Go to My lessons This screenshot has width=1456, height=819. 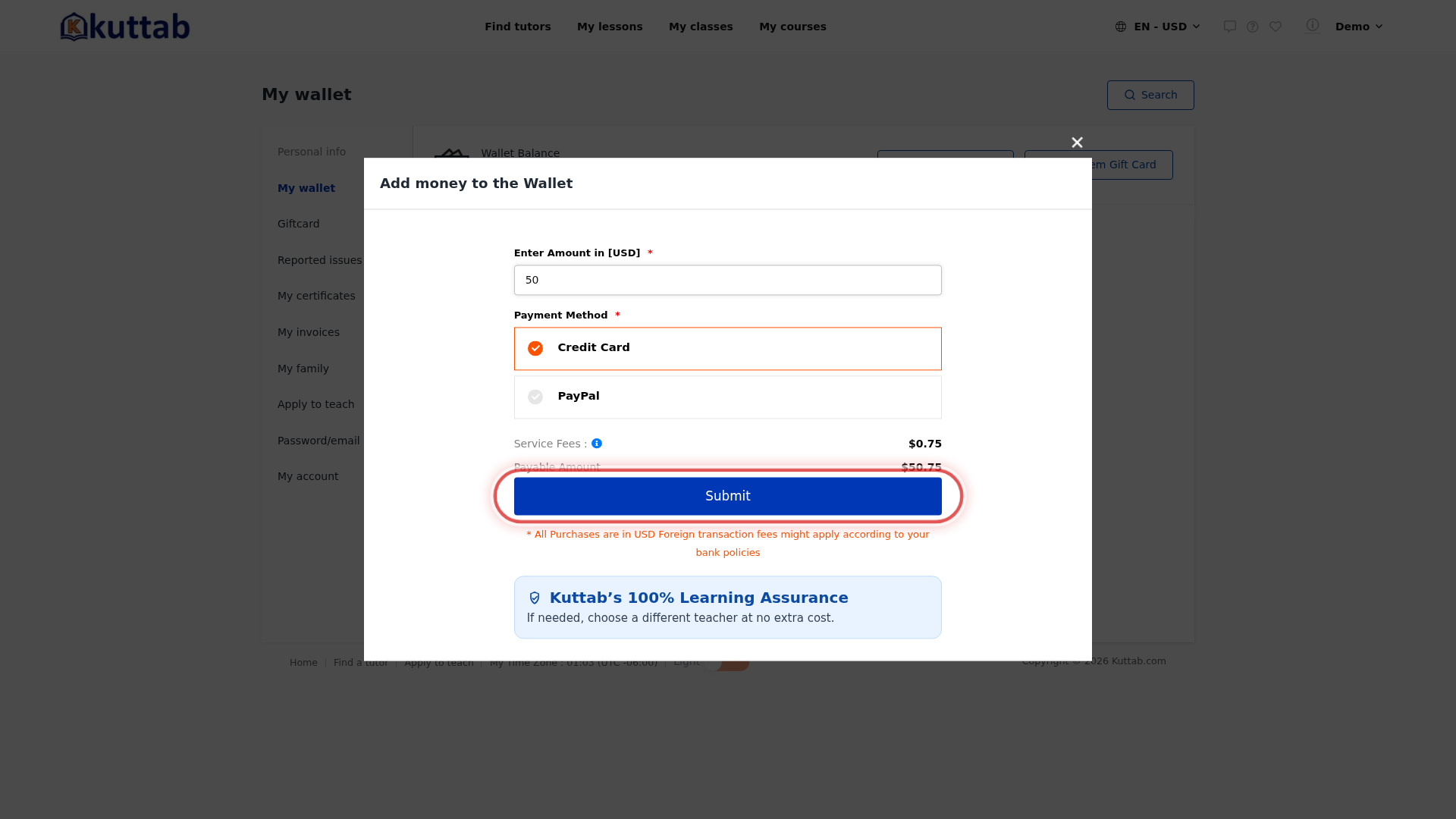pyautogui.click(x=610, y=27)
